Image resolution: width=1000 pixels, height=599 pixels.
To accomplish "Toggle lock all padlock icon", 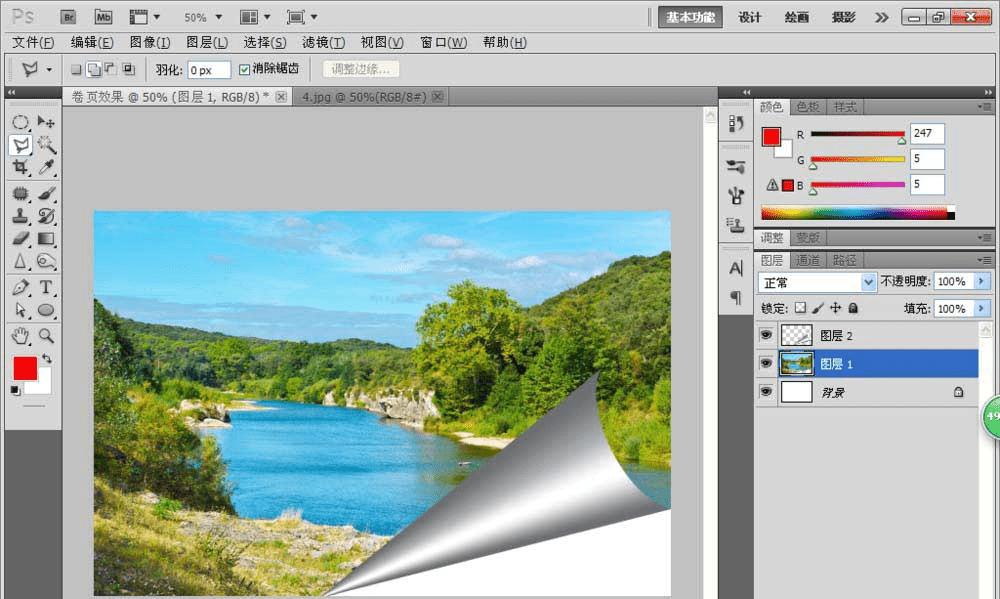I will (853, 308).
